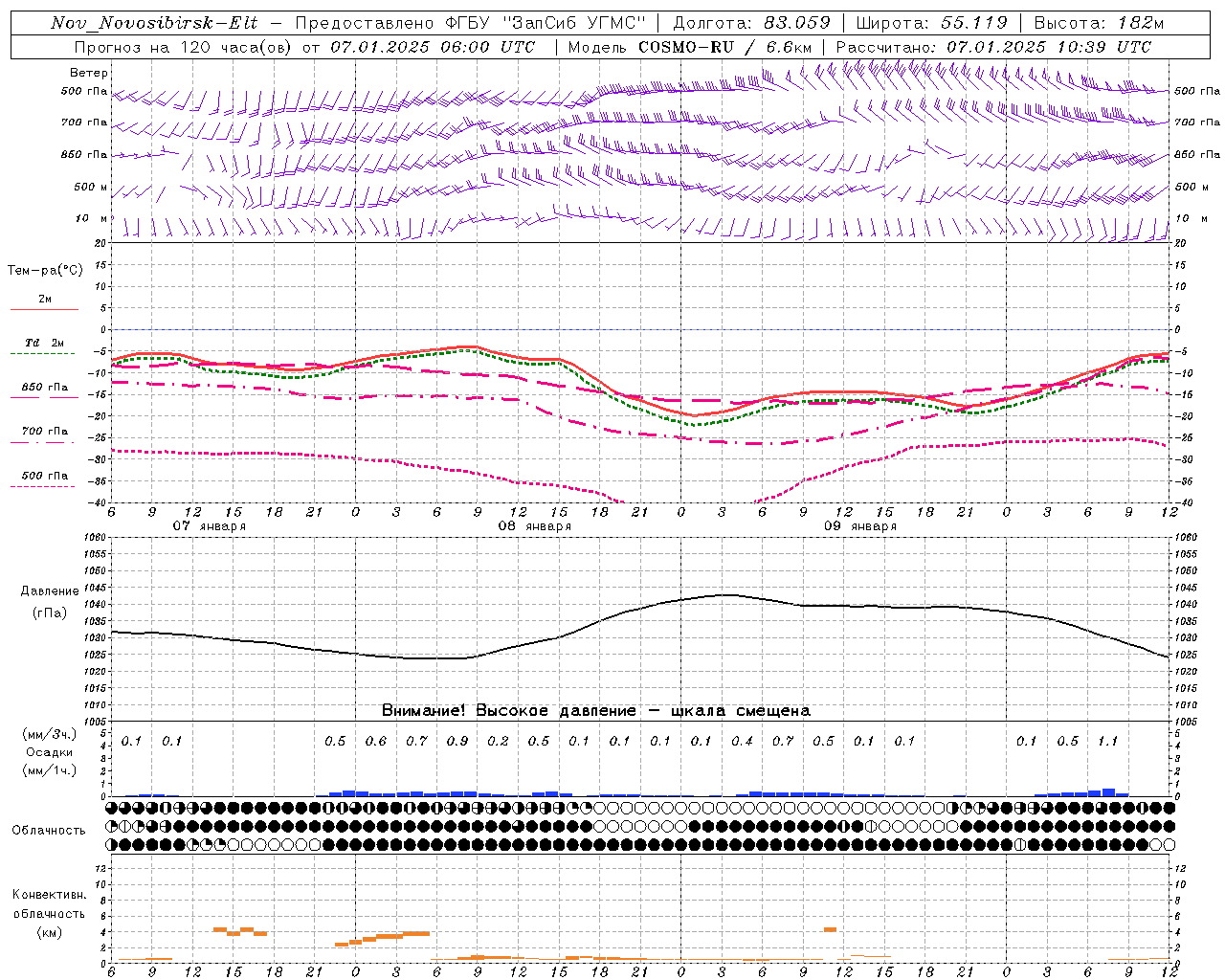Click the 07 января date label
Viewport: 1225px width, 980px height.
[209, 526]
